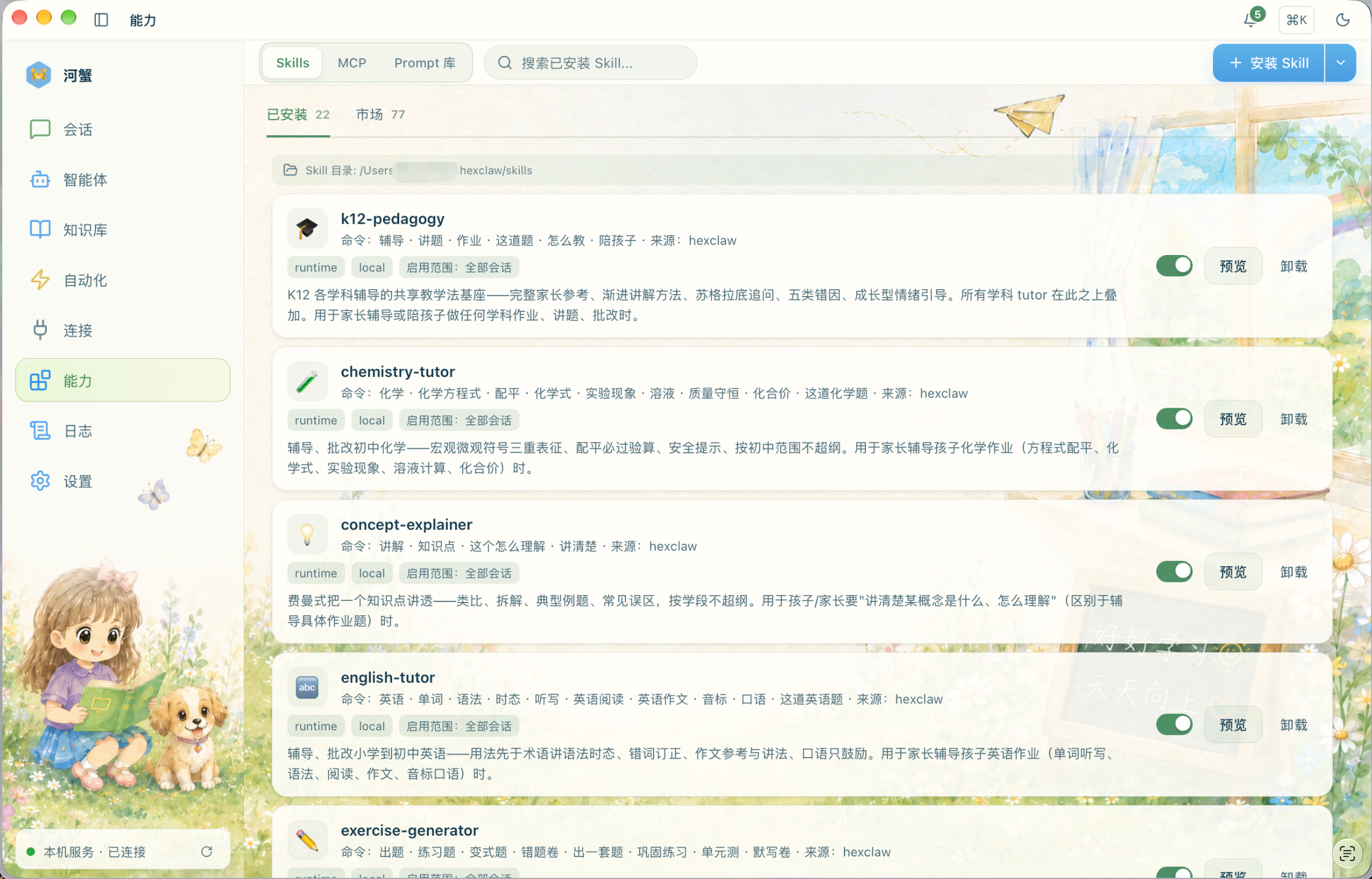Image resolution: width=1372 pixels, height=879 pixels.
Task: Uninstall the chemistry-tutor skill
Action: click(1293, 419)
